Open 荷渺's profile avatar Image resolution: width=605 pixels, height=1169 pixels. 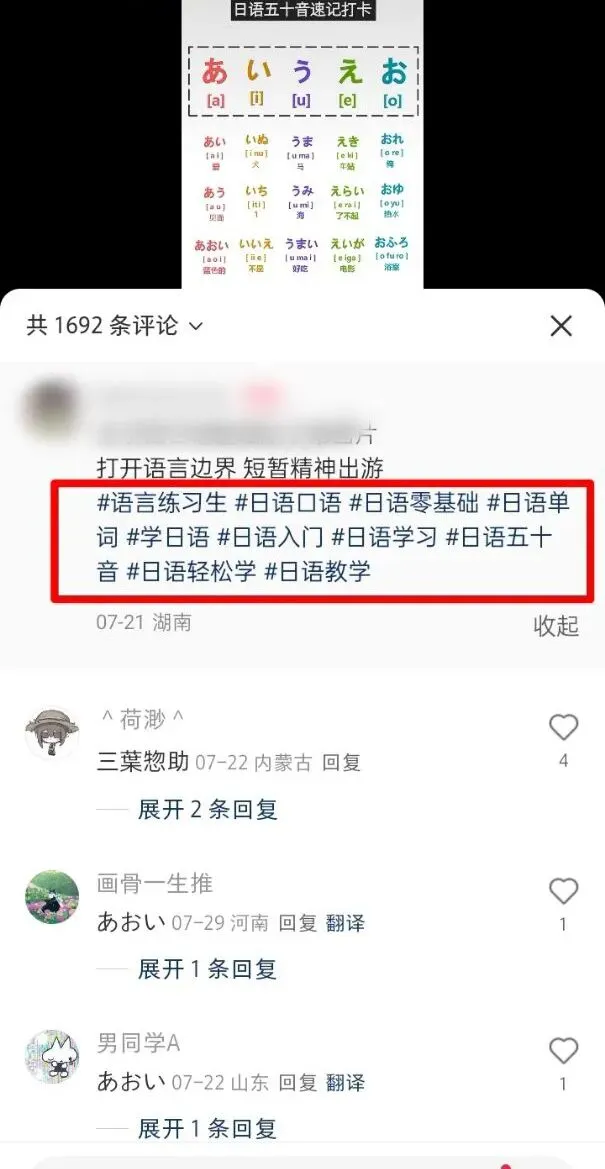point(51,732)
